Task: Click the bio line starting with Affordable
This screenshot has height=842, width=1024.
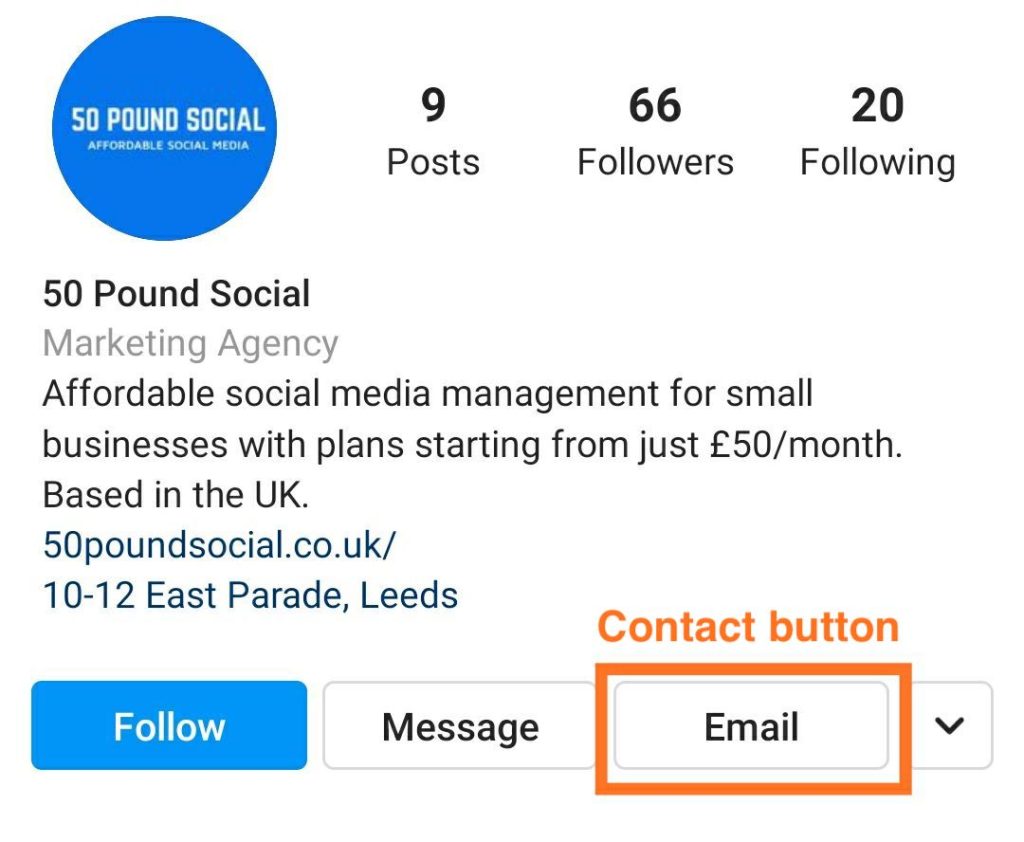Action: click(x=427, y=394)
